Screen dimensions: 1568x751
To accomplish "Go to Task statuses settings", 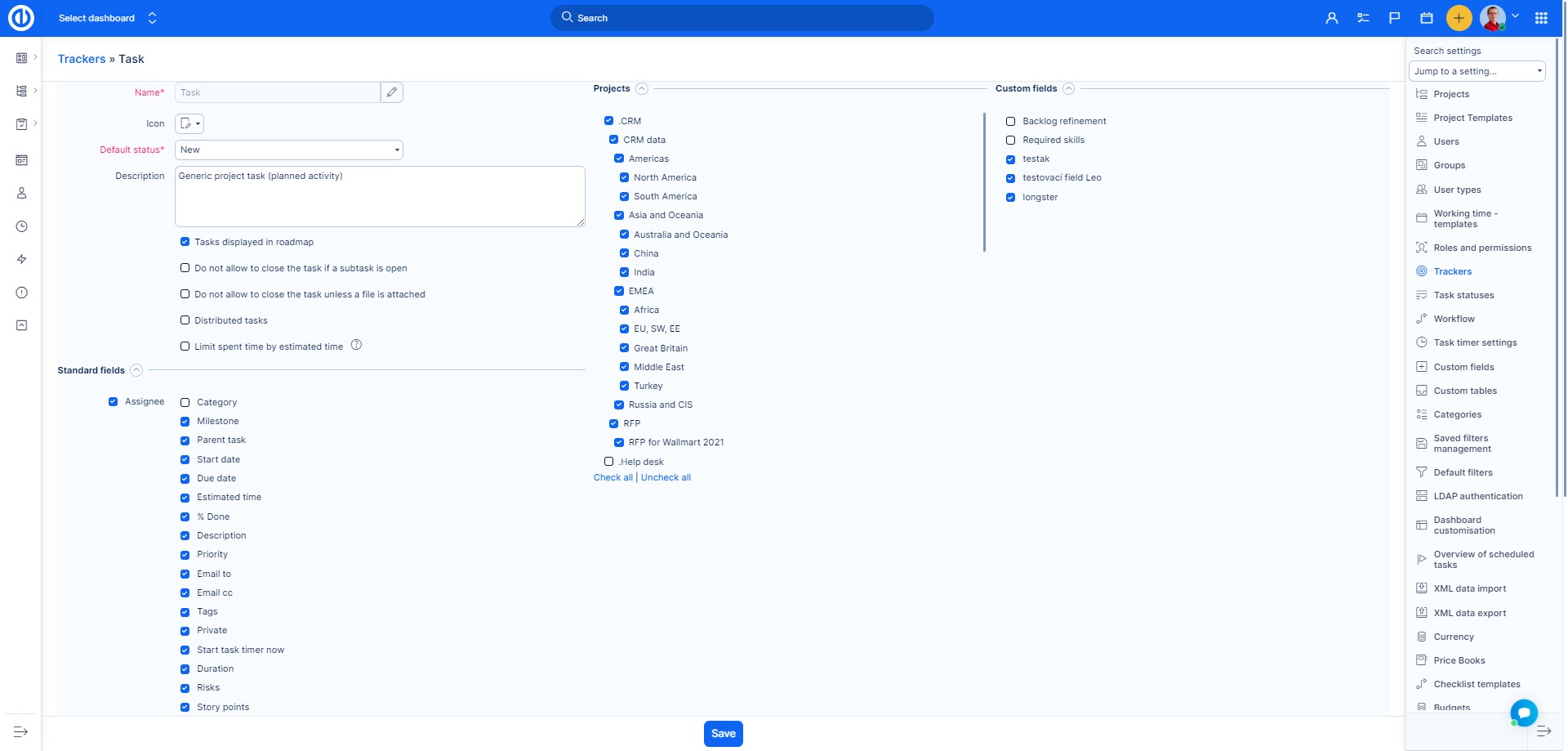I will coord(1463,295).
